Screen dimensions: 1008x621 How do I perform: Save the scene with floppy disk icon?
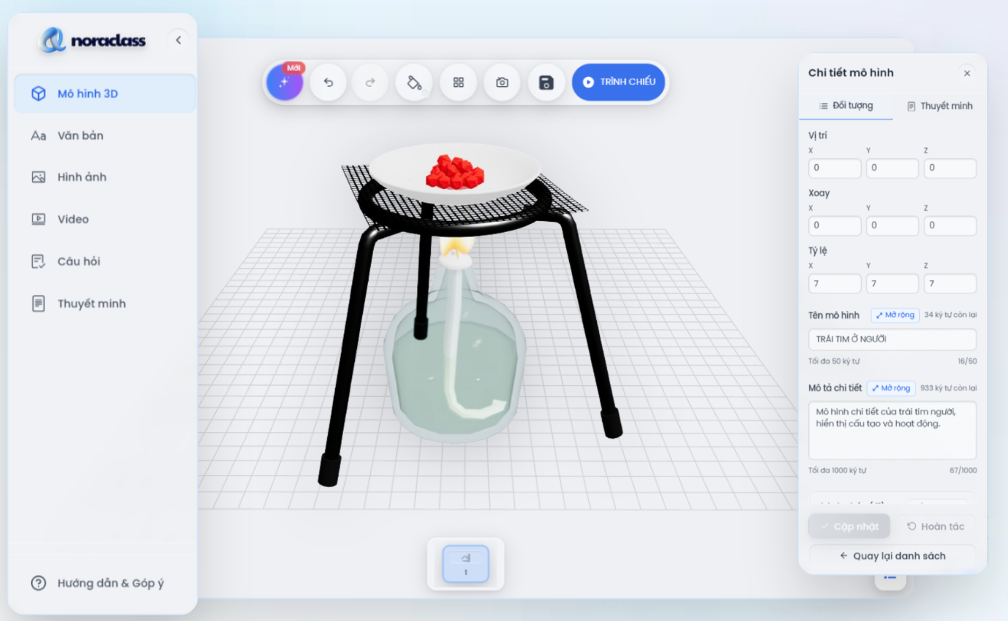[x=546, y=82]
